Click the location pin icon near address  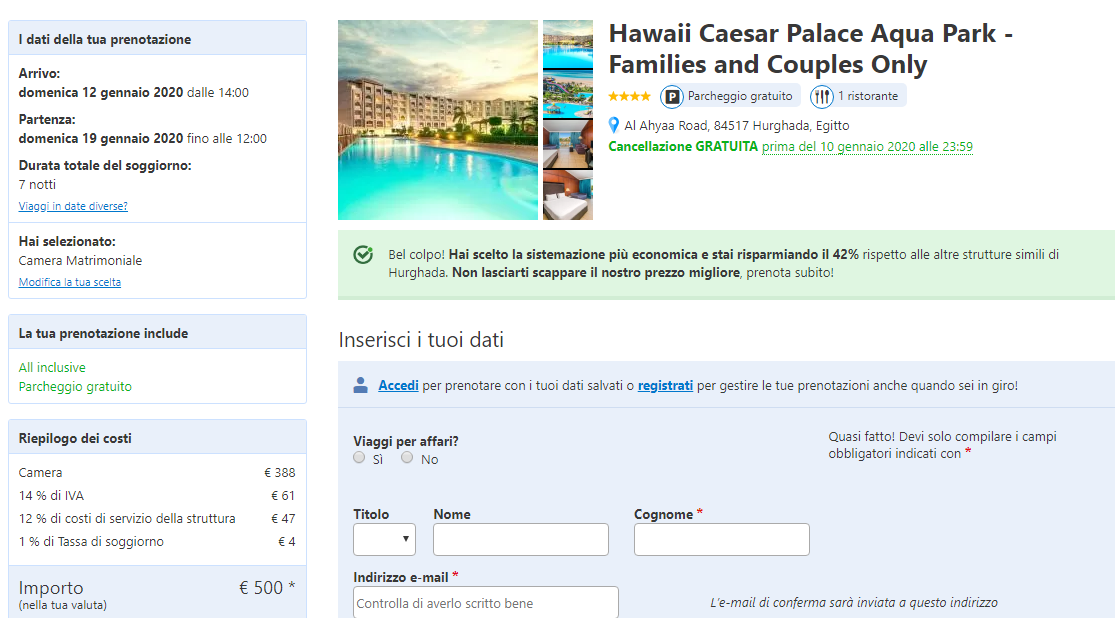pyautogui.click(x=614, y=125)
